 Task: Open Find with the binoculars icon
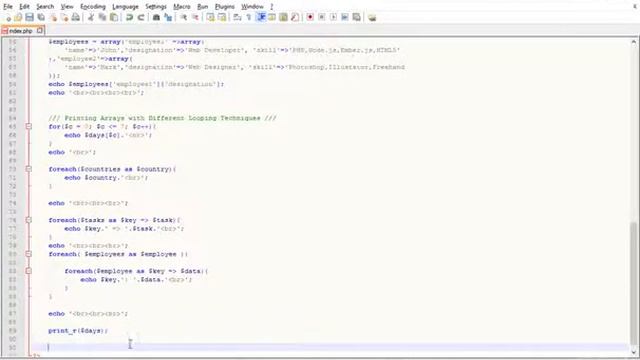point(156,17)
